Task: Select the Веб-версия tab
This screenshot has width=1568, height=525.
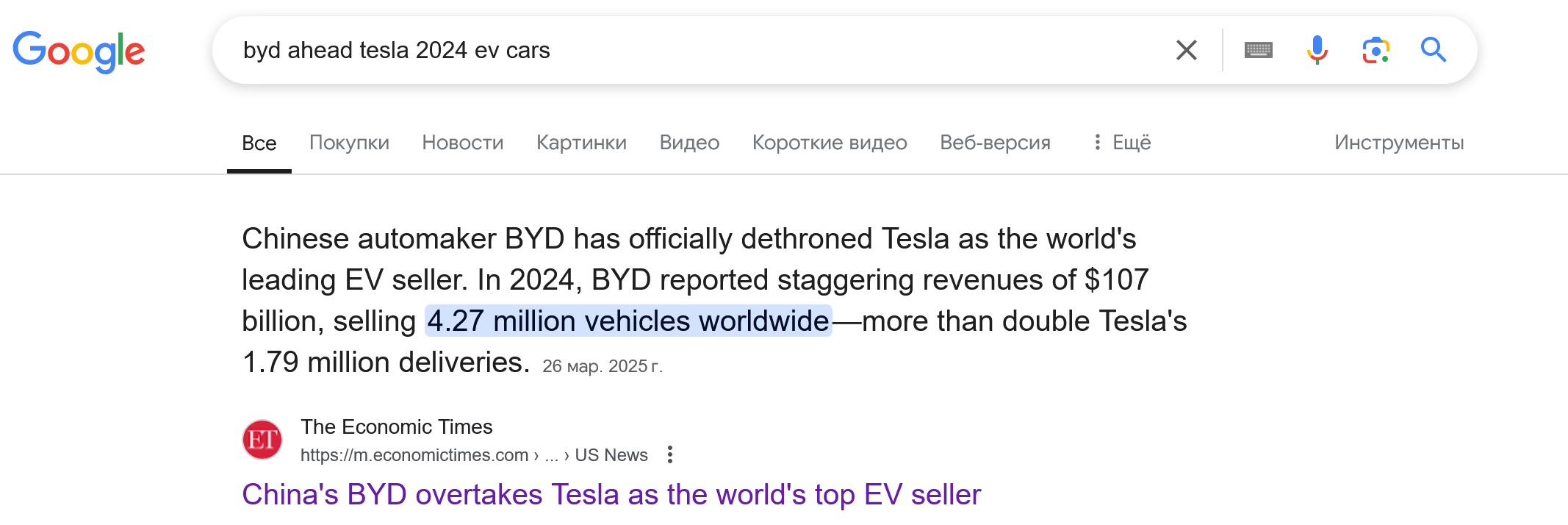Action: 995,143
